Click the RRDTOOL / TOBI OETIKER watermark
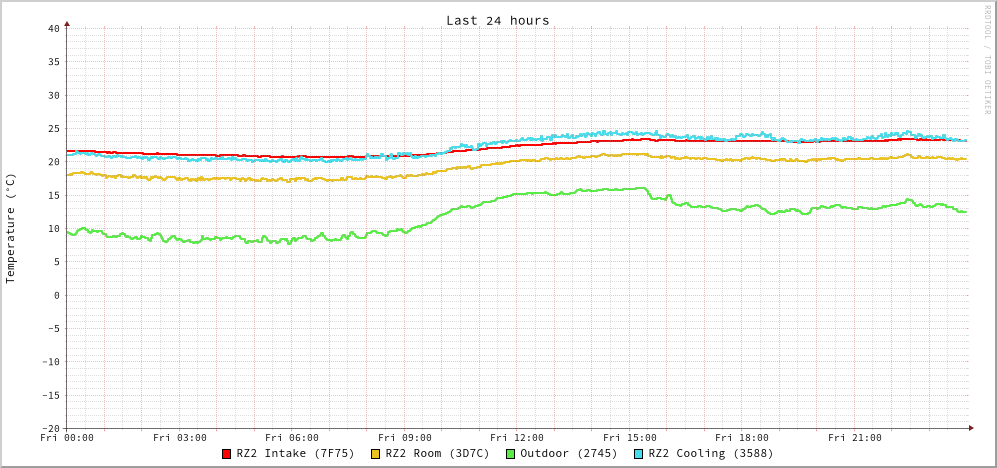The height and width of the screenshot is (468, 997). point(987,59)
